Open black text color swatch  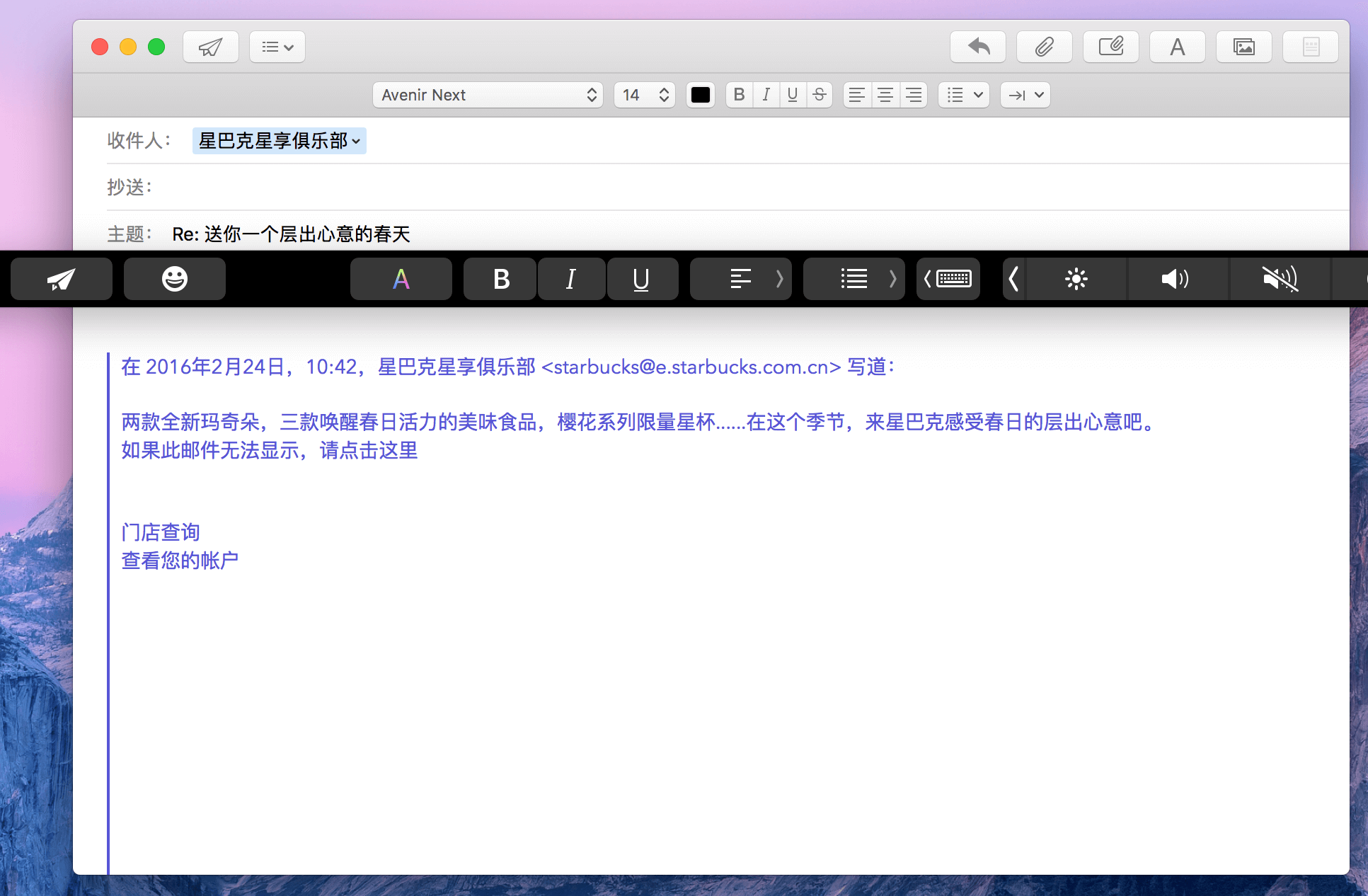701,95
